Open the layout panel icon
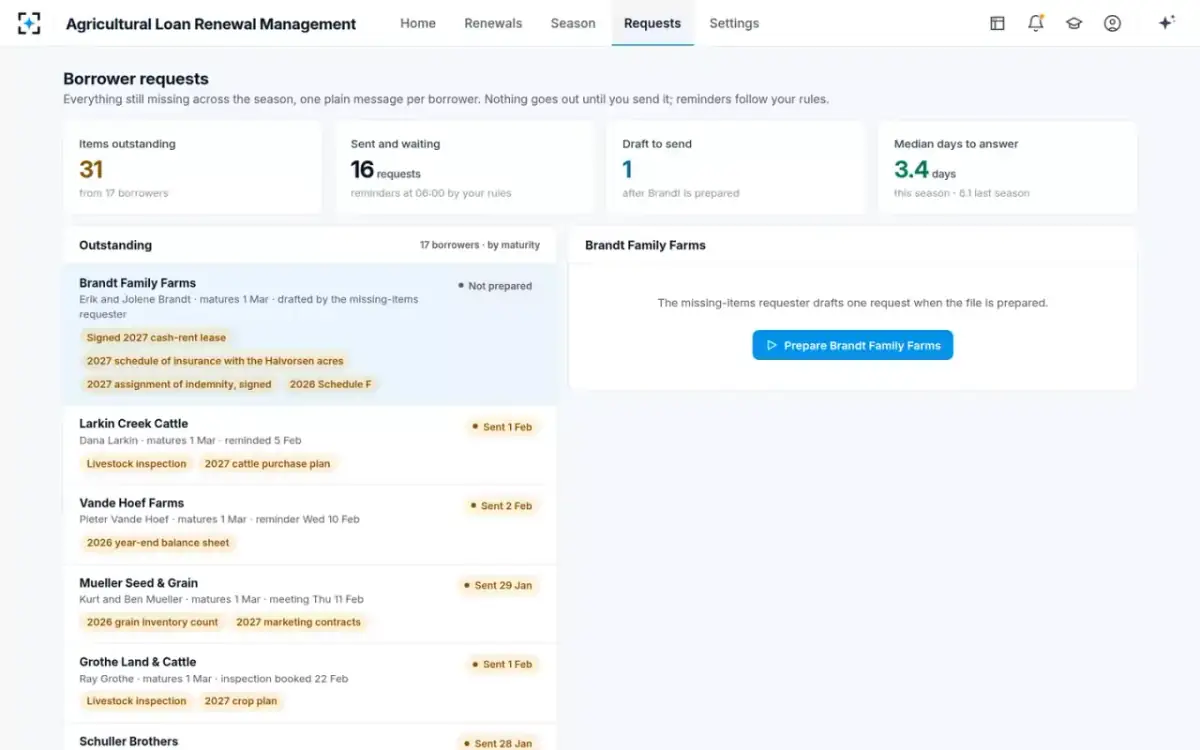Image resolution: width=1200 pixels, height=750 pixels. tap(997, 23)
